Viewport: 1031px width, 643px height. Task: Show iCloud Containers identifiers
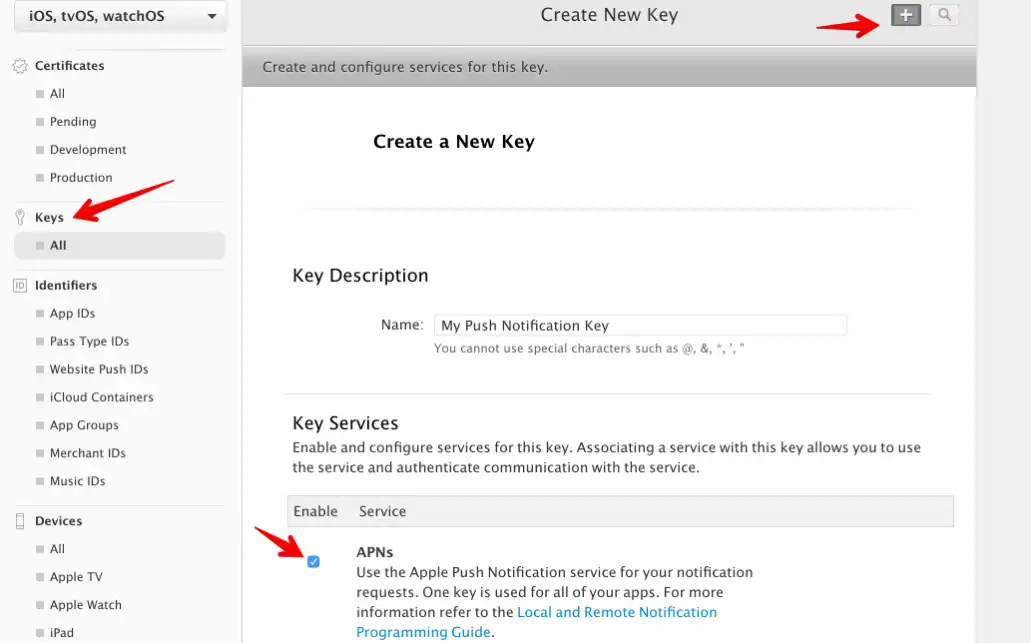101,398
